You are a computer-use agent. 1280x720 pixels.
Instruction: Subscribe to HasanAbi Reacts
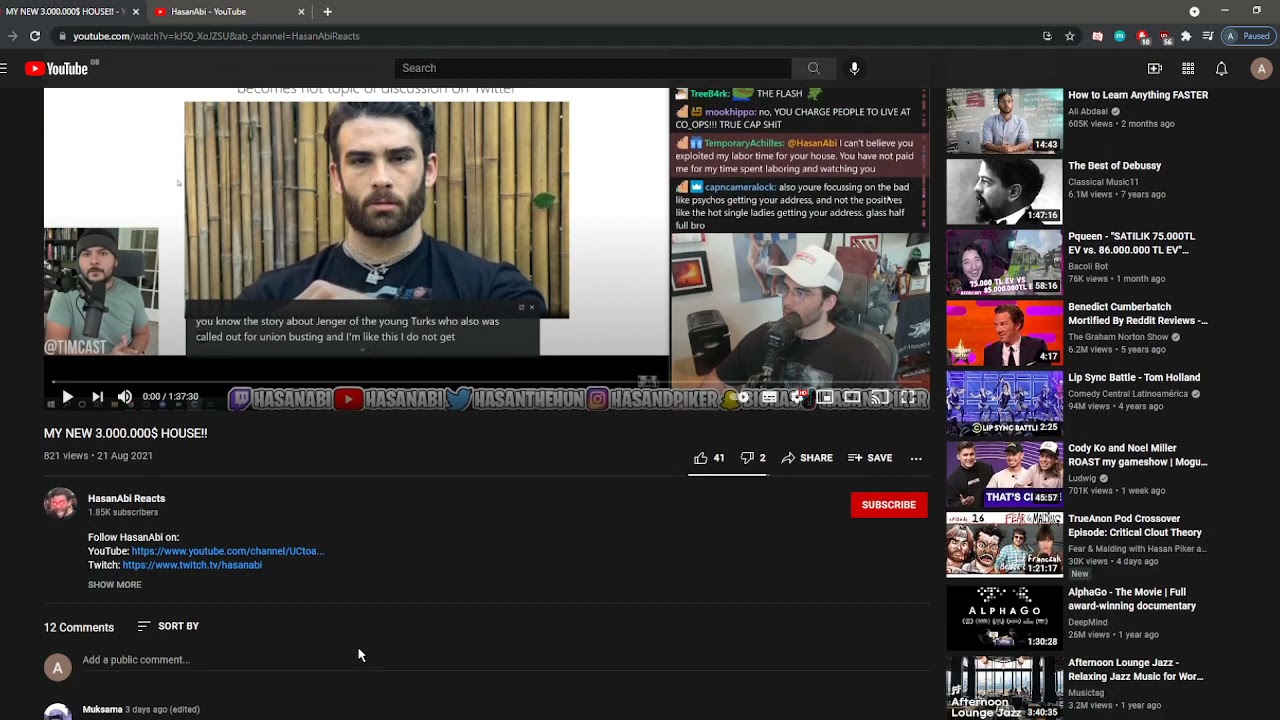click(889, 505)
